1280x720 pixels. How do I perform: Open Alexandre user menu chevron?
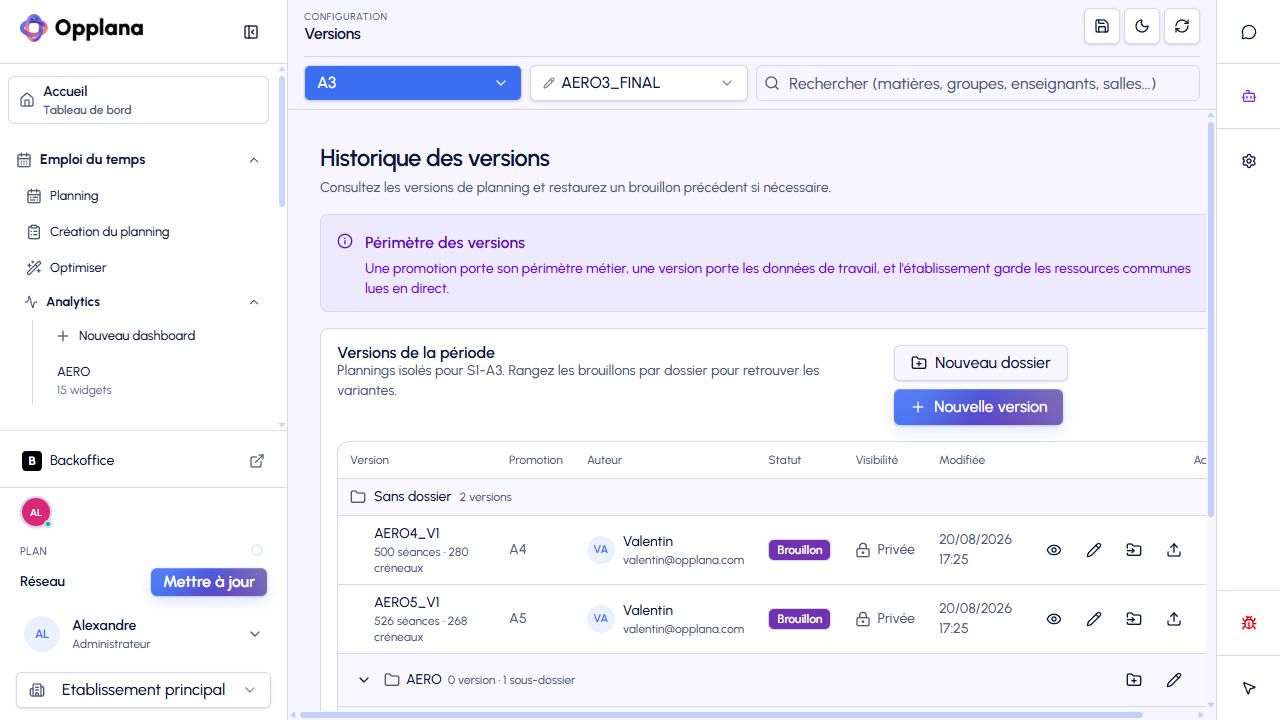[x=255, y=634]
